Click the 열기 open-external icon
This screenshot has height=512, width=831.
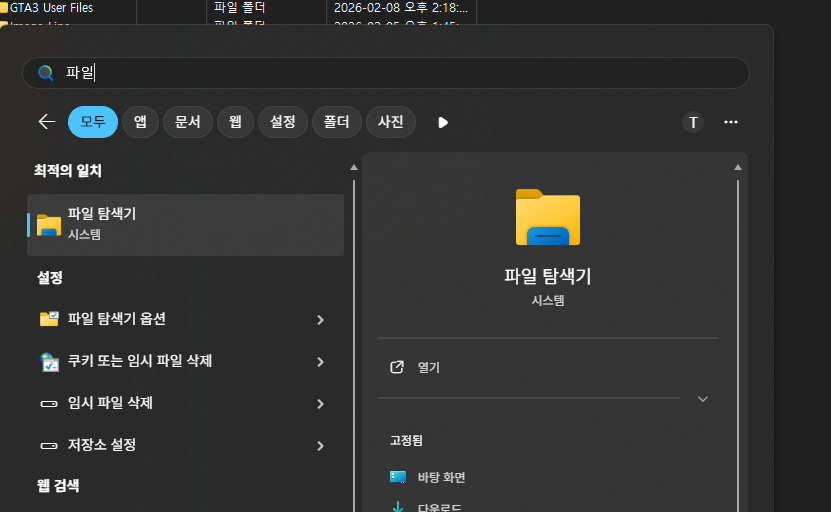tap(397, 367)
